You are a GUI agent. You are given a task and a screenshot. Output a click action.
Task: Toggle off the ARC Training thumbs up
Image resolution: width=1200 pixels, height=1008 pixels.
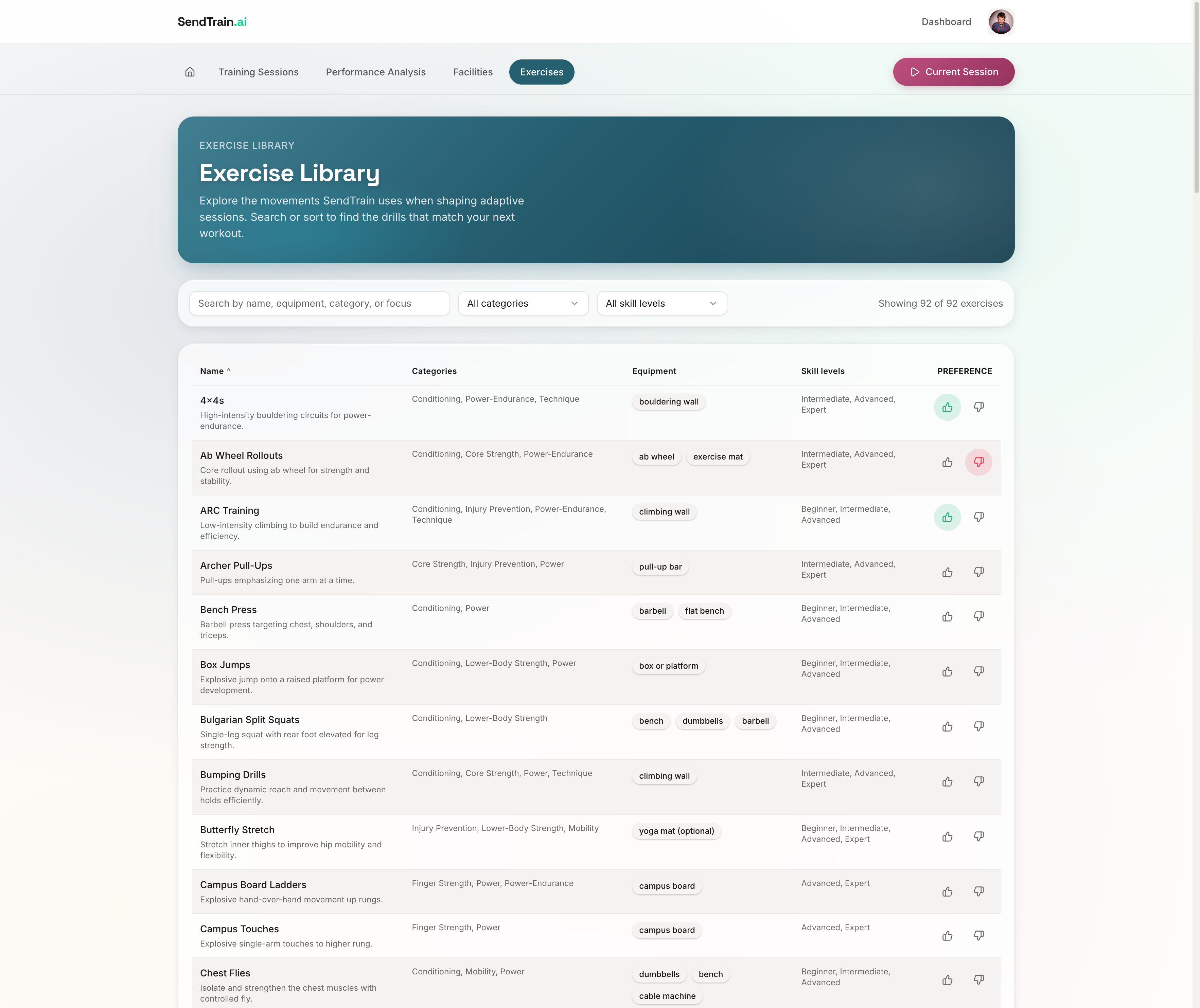pyautogui.click(x=947, y=517)
